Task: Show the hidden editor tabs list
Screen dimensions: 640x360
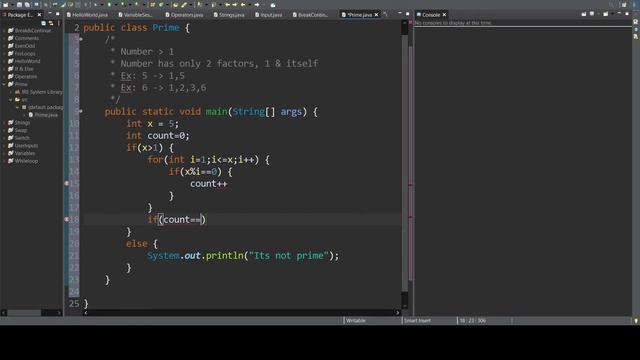Action: (385, 14)
